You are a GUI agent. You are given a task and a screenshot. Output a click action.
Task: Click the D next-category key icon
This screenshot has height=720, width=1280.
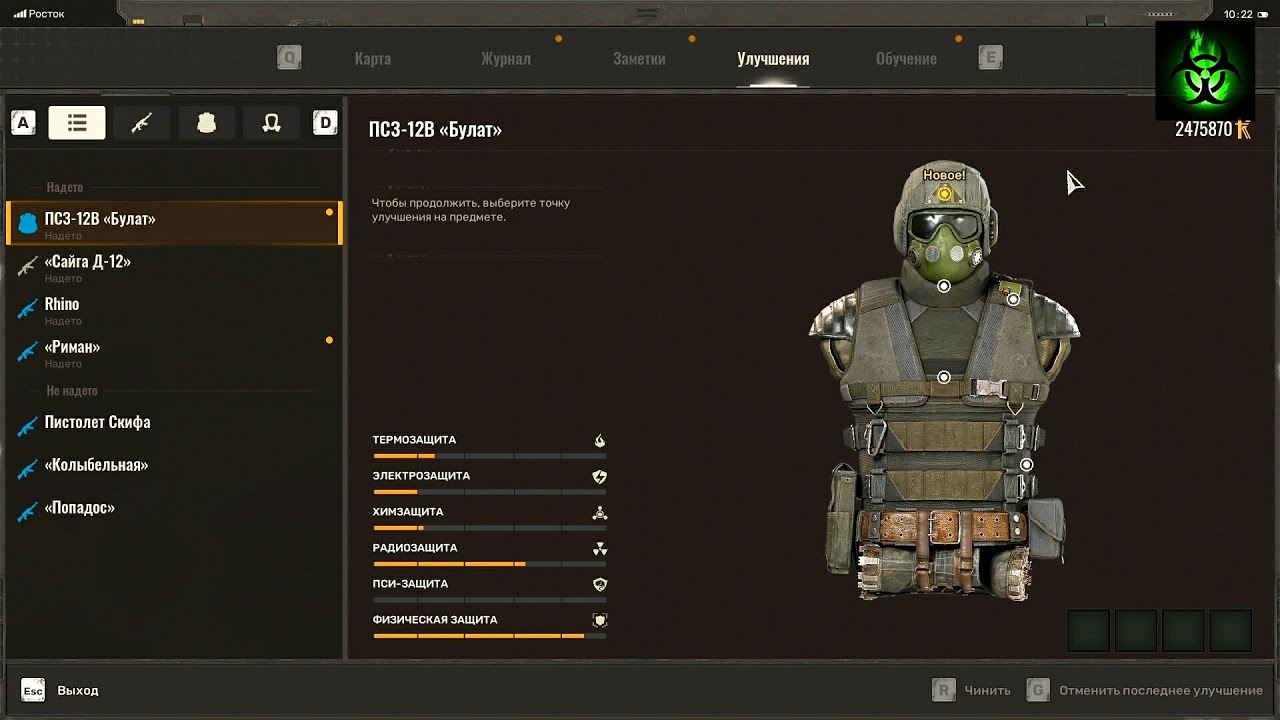coord(325,123)
